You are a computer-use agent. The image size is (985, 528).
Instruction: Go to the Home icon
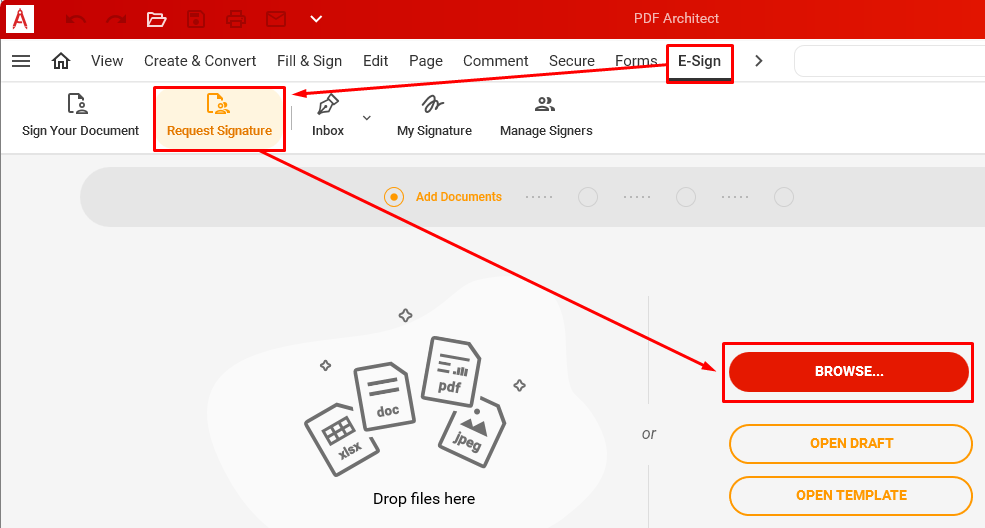61,61
